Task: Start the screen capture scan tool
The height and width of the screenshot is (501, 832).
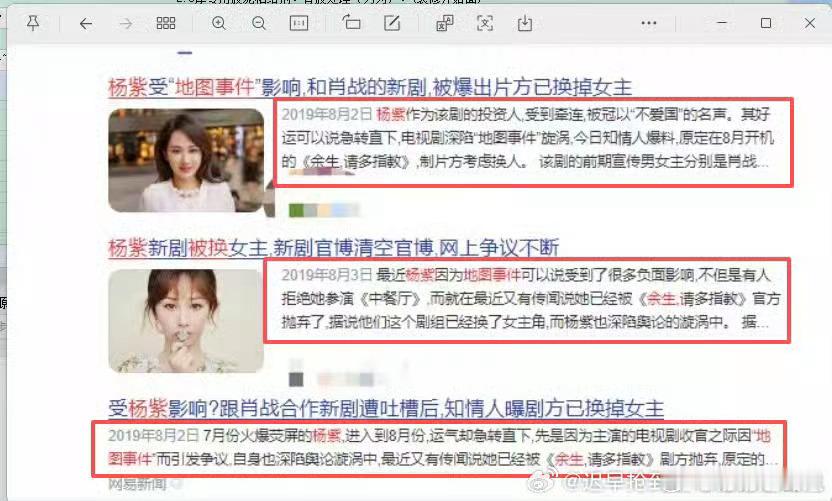Action: point(484,23)
